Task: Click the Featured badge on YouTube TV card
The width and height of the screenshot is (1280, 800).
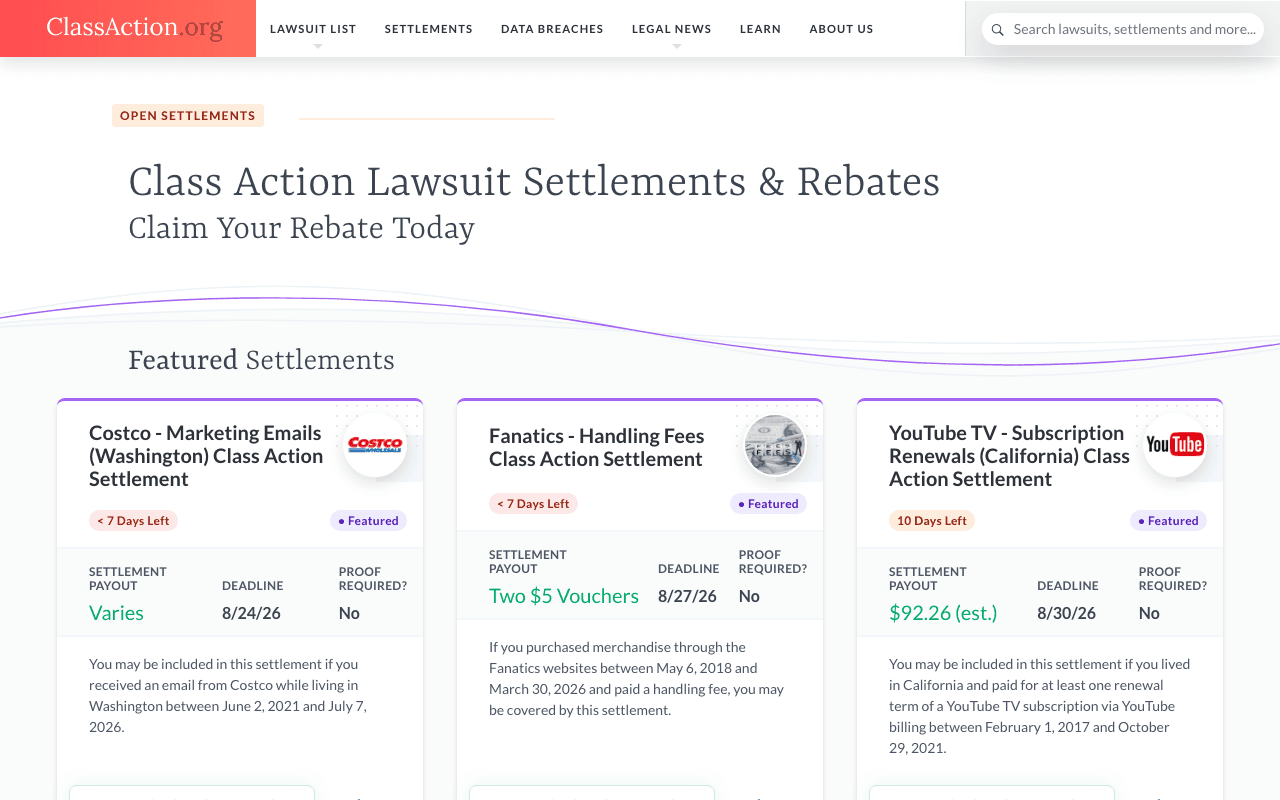Action: click(x=1168, y=521)
